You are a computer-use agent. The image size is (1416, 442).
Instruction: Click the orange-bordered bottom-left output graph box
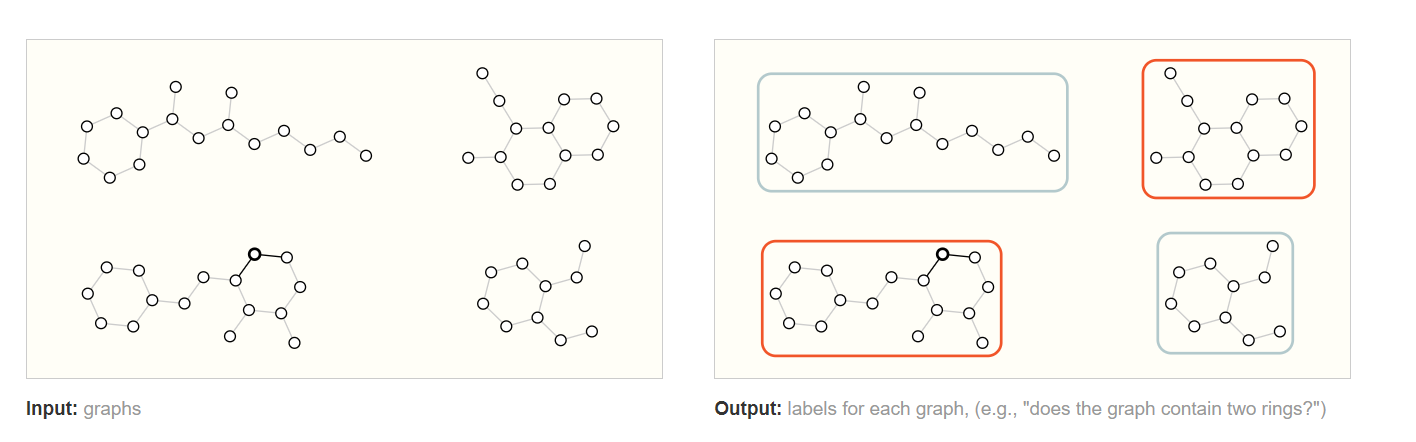click(x=882, y=298)
